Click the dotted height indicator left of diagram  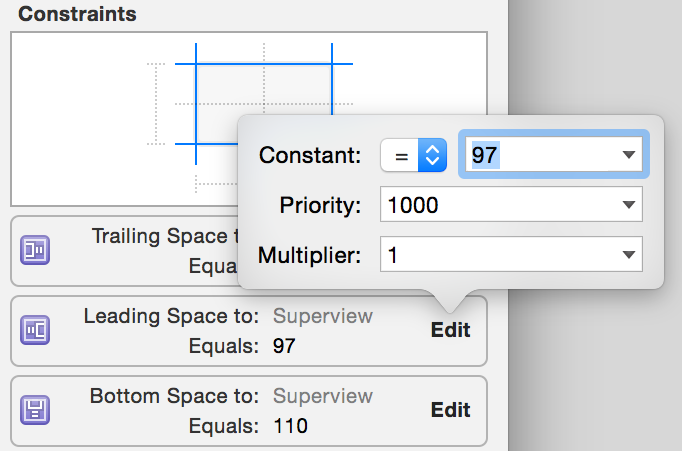154,104
